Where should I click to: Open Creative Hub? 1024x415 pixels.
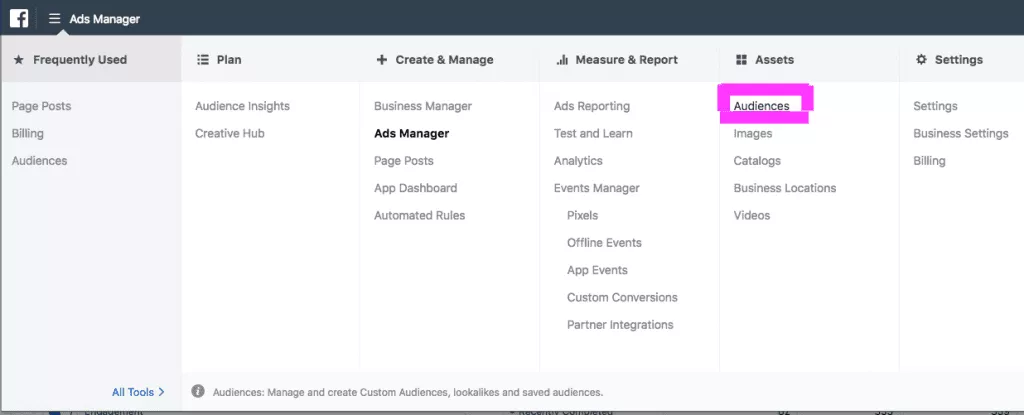point(230,133)
